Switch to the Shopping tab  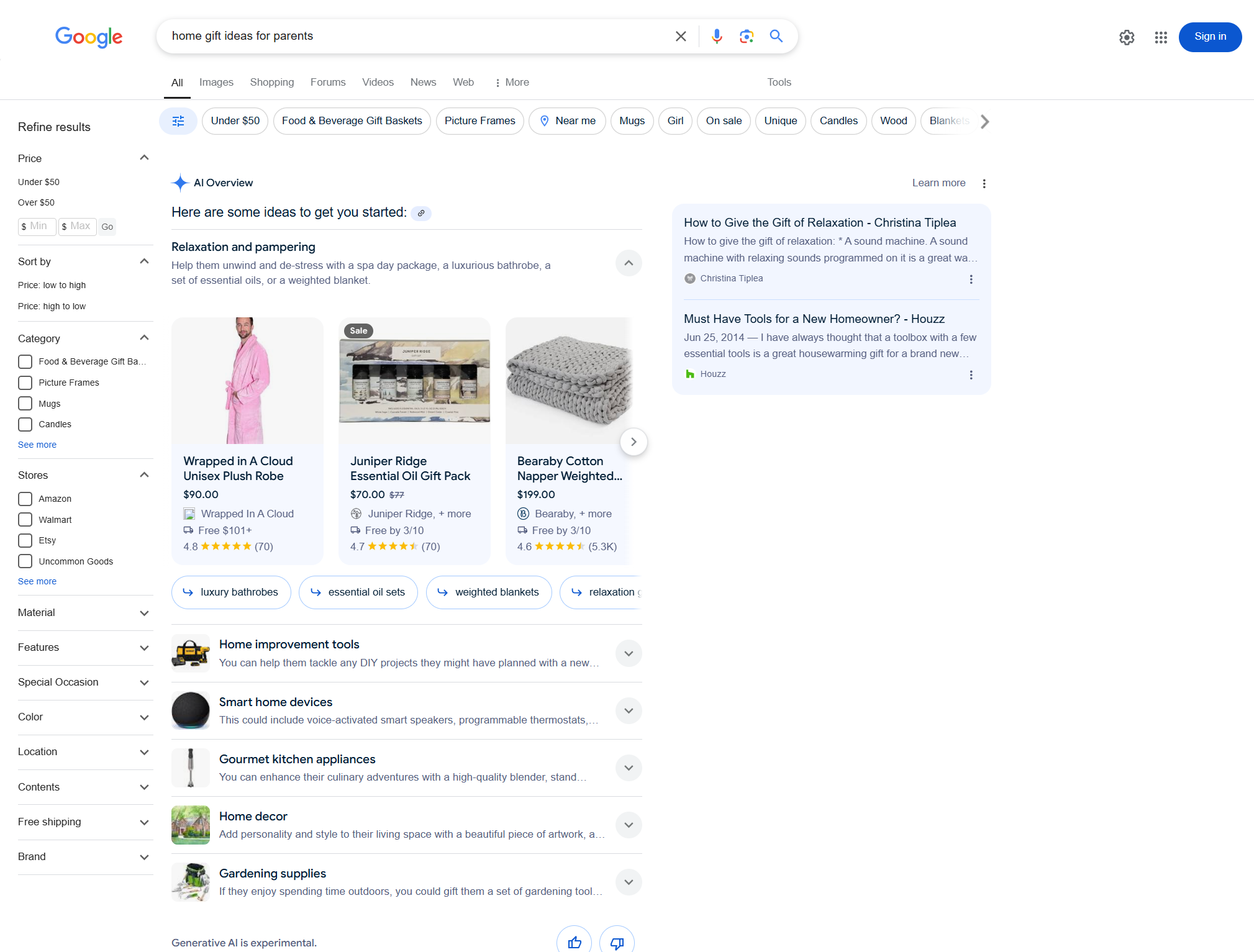tap(272, 82)
